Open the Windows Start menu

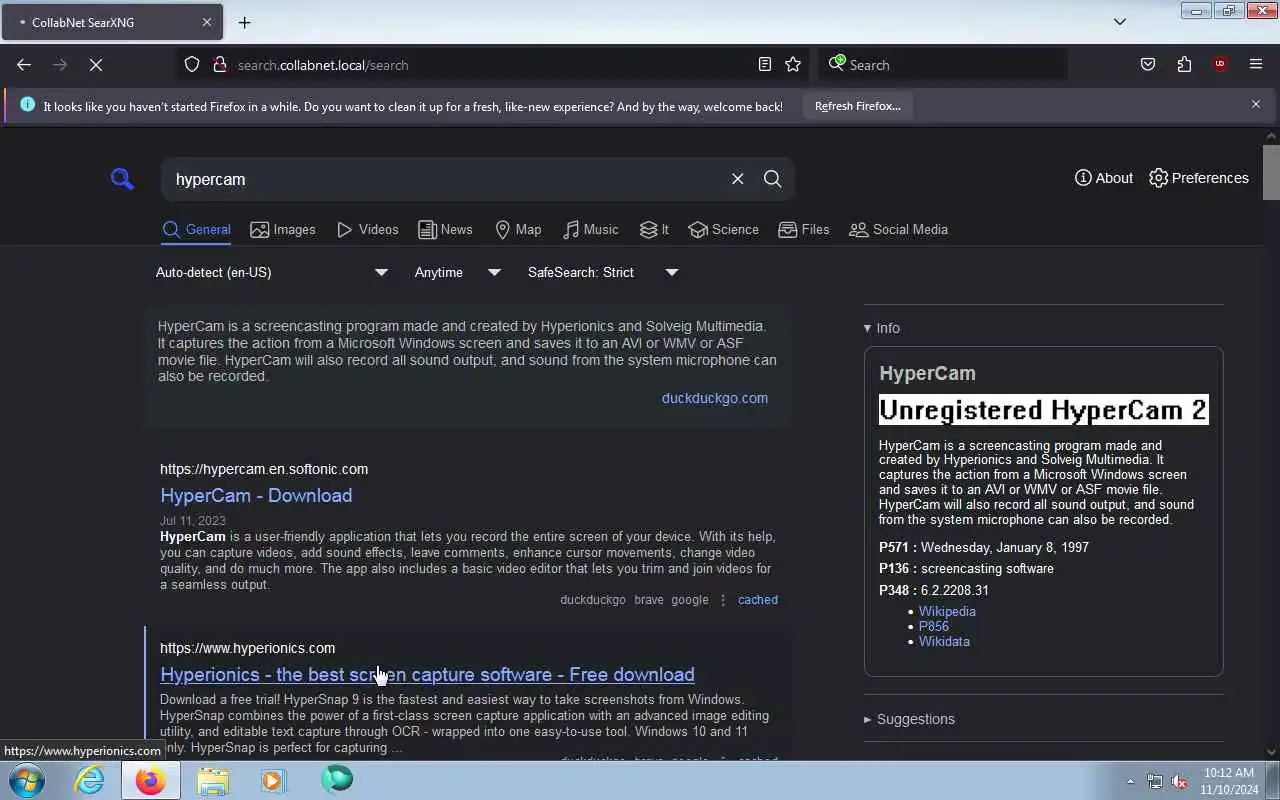(27, 779)
